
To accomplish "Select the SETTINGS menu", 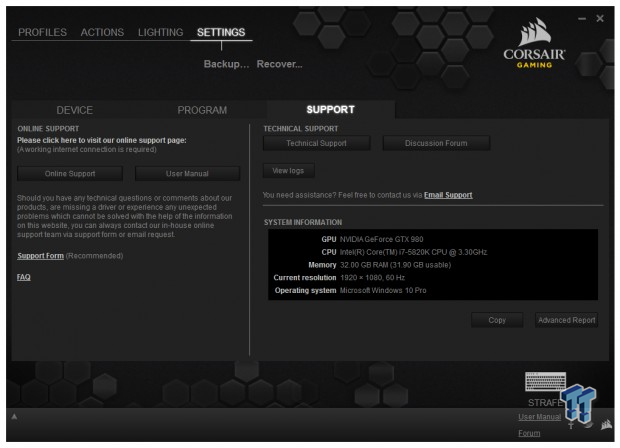I will tap(221, 32).
